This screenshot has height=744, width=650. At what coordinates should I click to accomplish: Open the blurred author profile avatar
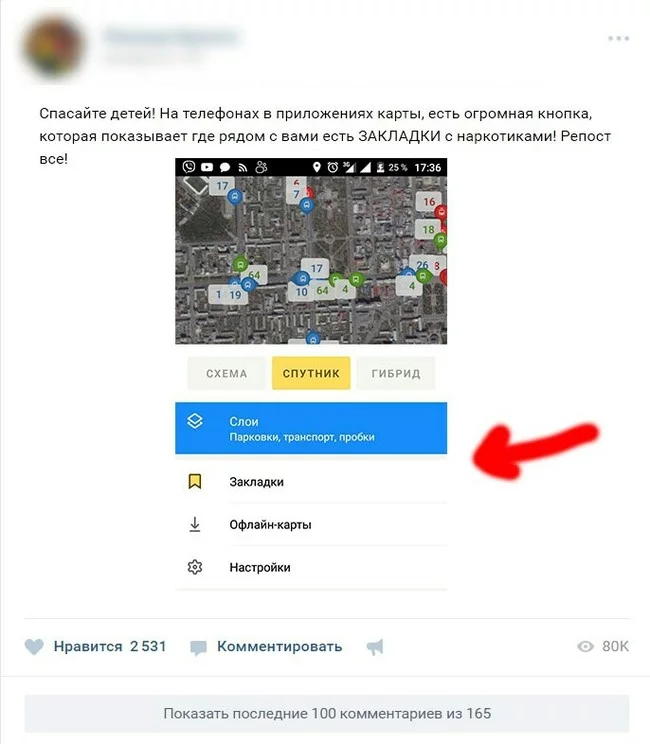click(x=54, y=46)
